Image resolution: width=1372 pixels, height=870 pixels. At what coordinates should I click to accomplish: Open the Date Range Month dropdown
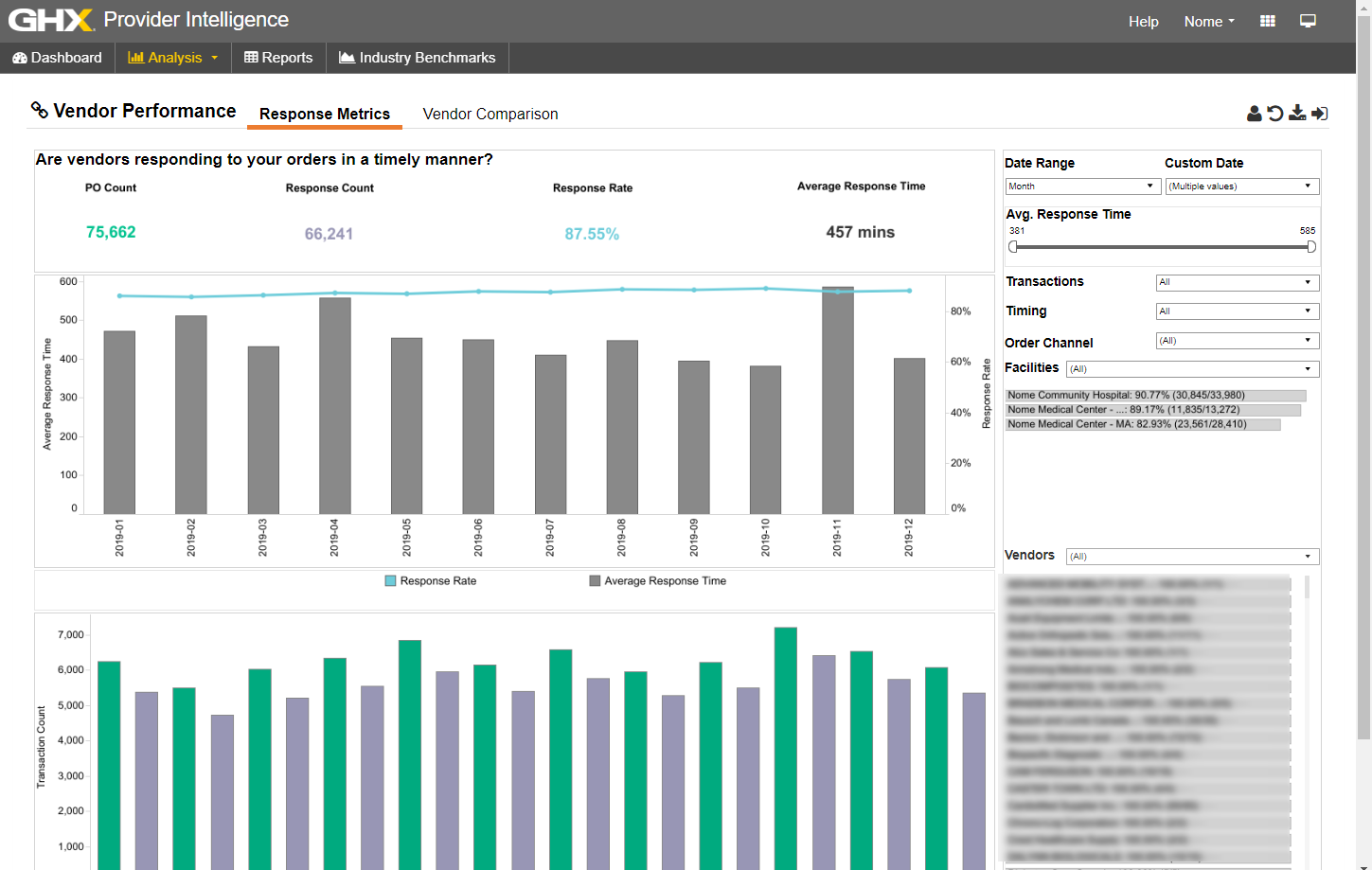pyautogui.click(x=1082, y=186)
